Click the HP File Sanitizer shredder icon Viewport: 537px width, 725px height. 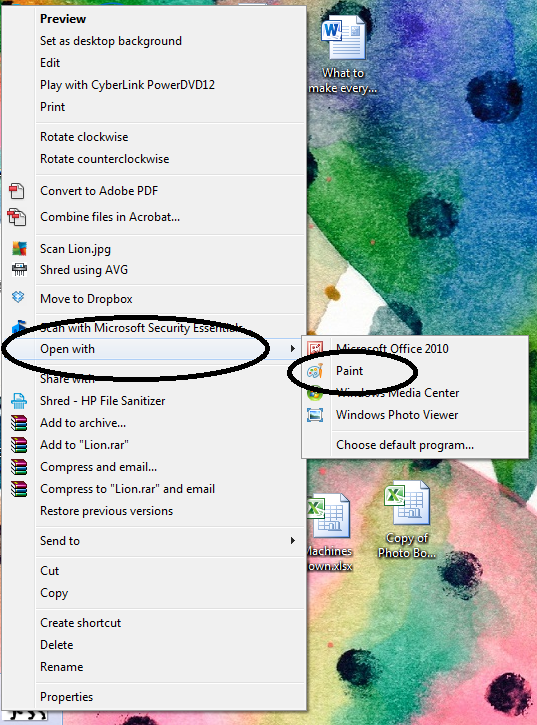[19, 401]
